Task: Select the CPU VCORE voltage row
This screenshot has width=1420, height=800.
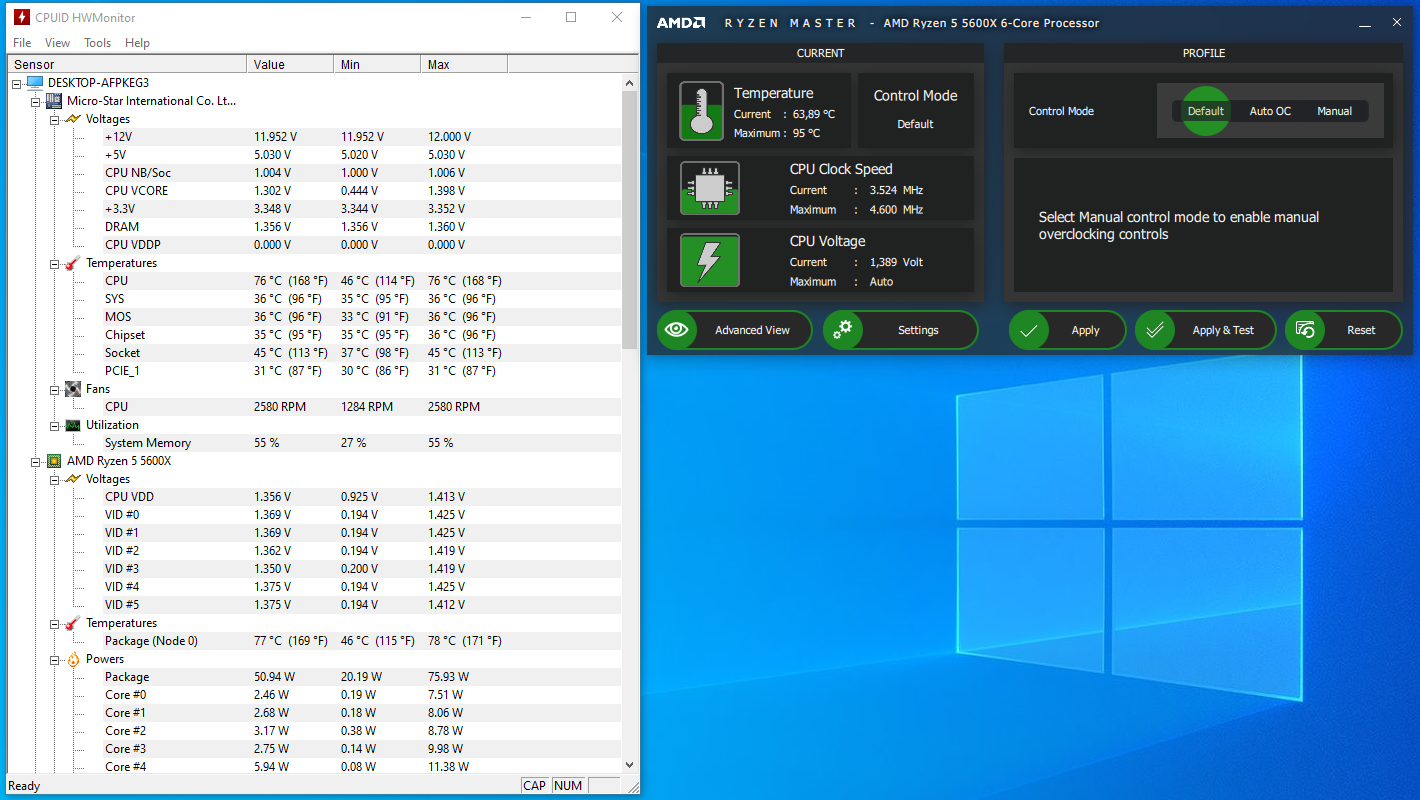Action: click(314, 191)
